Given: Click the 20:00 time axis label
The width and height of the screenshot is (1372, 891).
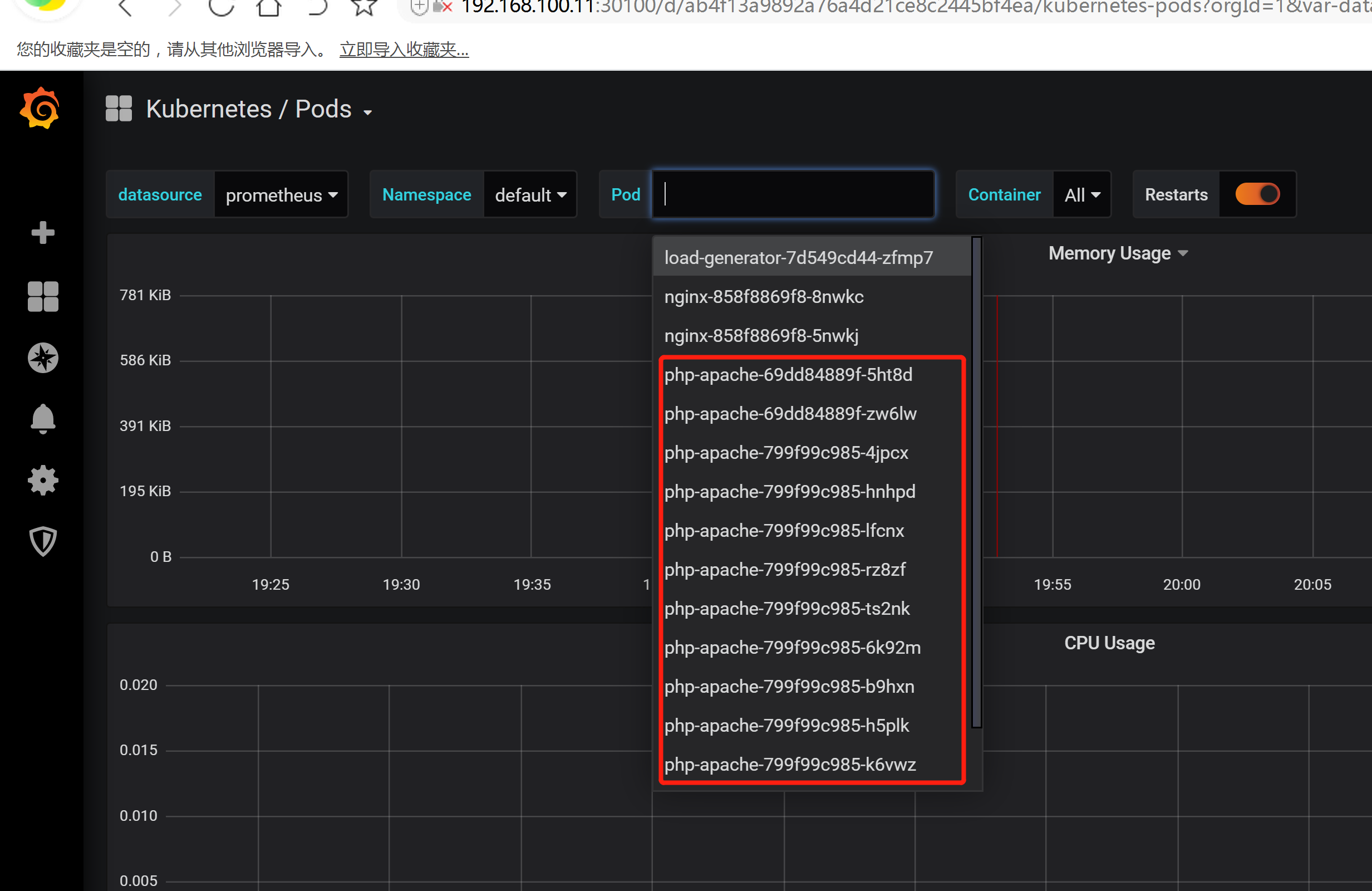Looking at the screenshot, I should click(x=1182, y=584).
